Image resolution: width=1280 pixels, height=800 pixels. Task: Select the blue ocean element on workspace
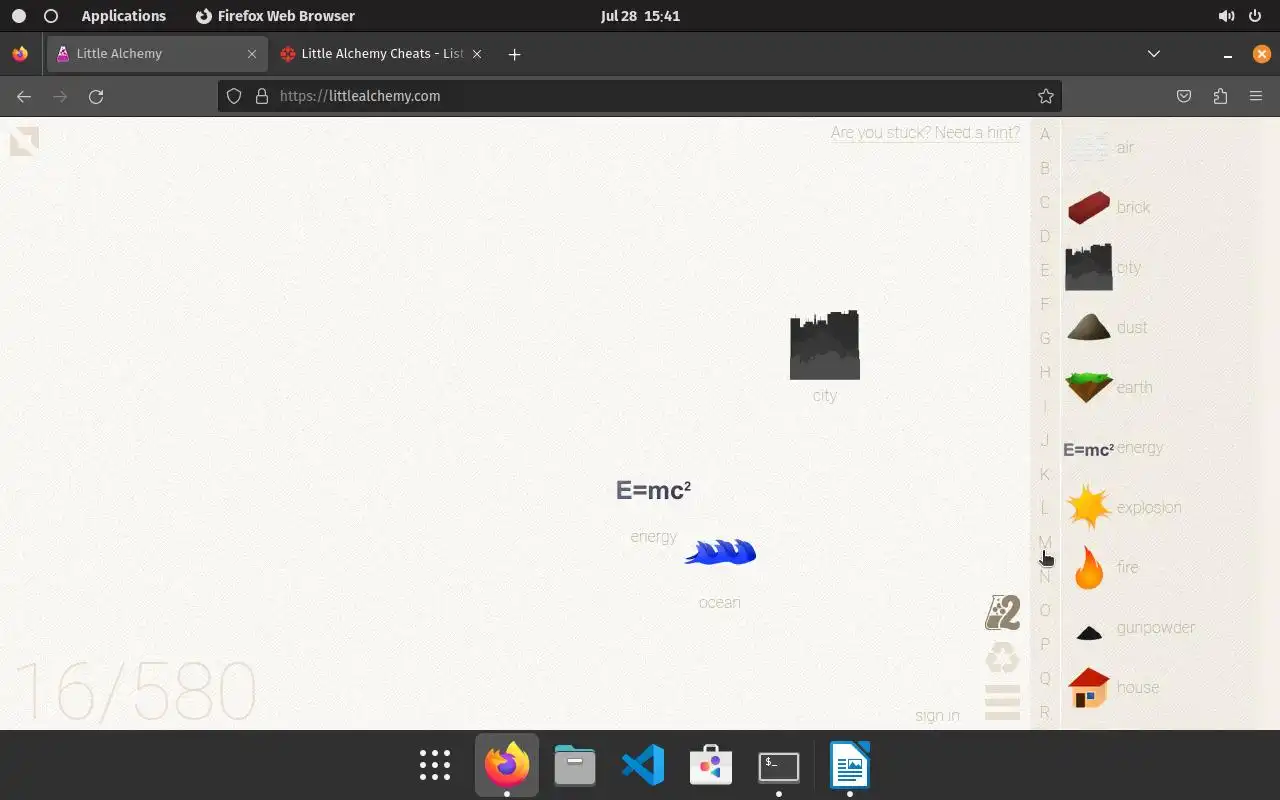point(720,552)
